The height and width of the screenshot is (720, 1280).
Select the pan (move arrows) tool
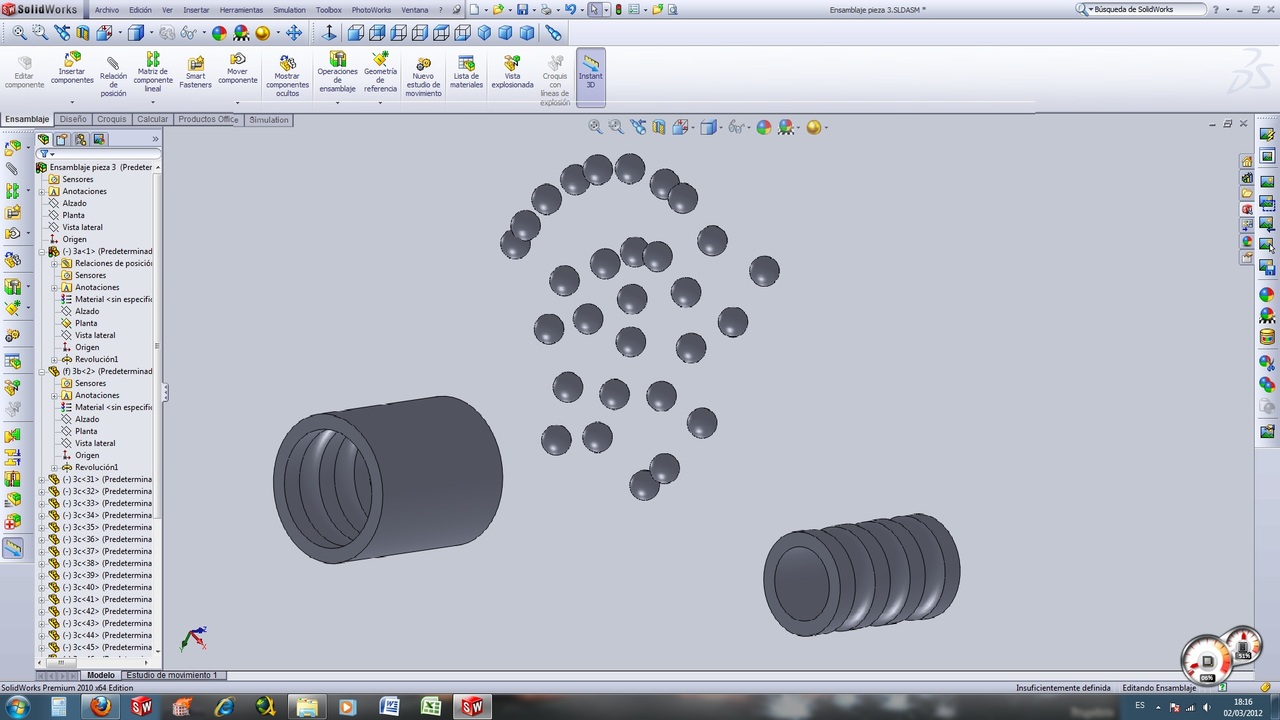click(x=294, y=33)
